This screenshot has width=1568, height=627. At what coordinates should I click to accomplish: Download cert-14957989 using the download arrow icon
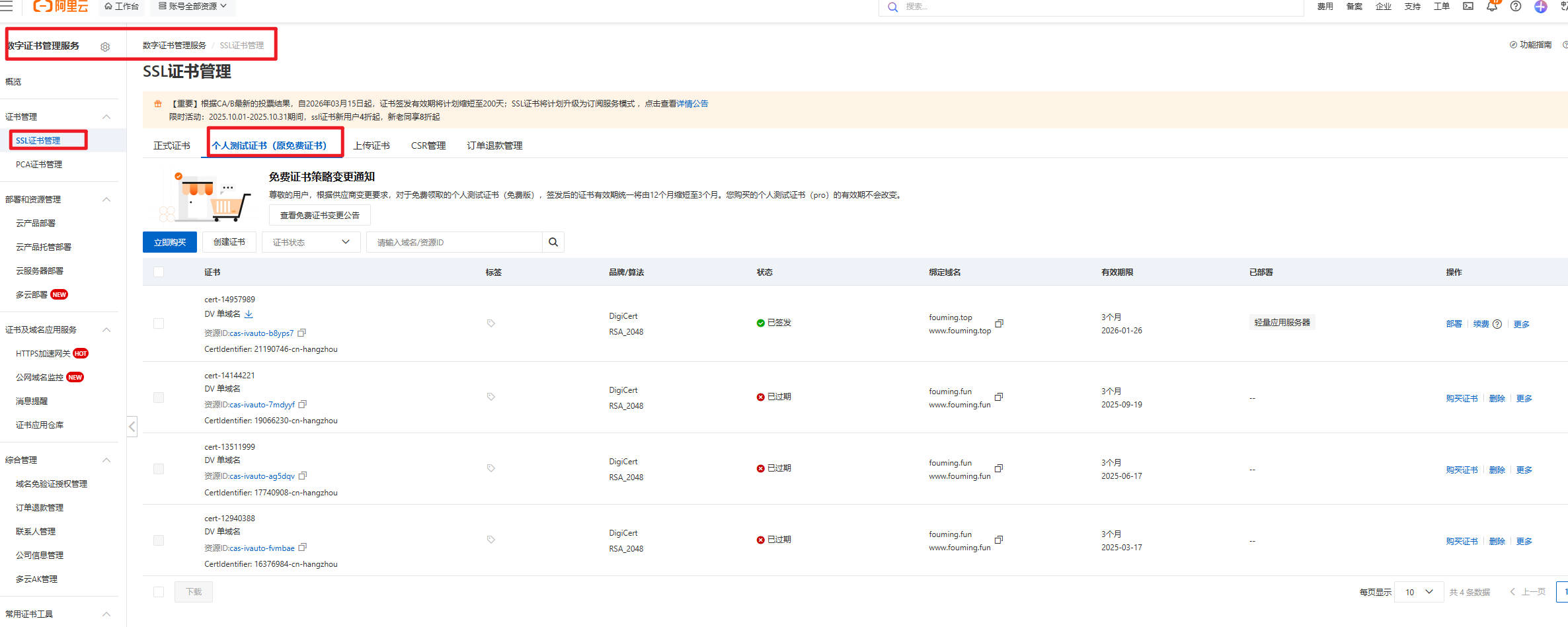click(x=249, y=314)
